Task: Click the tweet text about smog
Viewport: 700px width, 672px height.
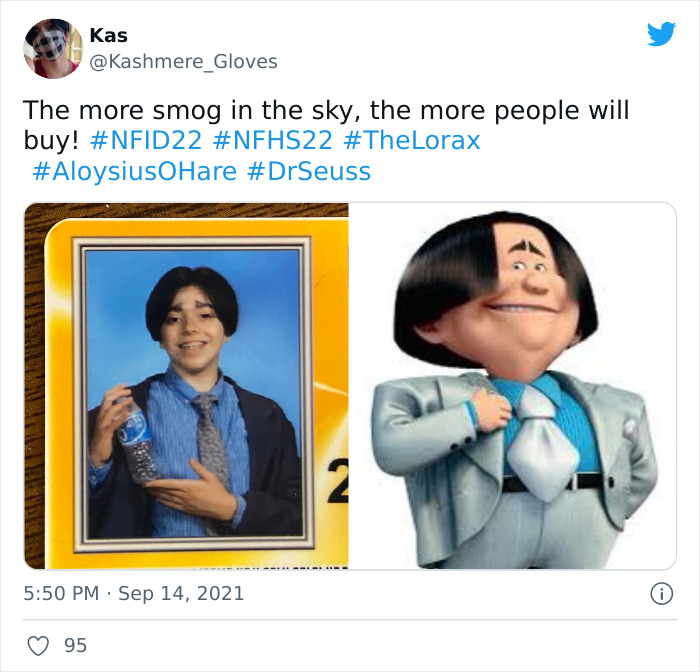Action: (x=326, y=125)
